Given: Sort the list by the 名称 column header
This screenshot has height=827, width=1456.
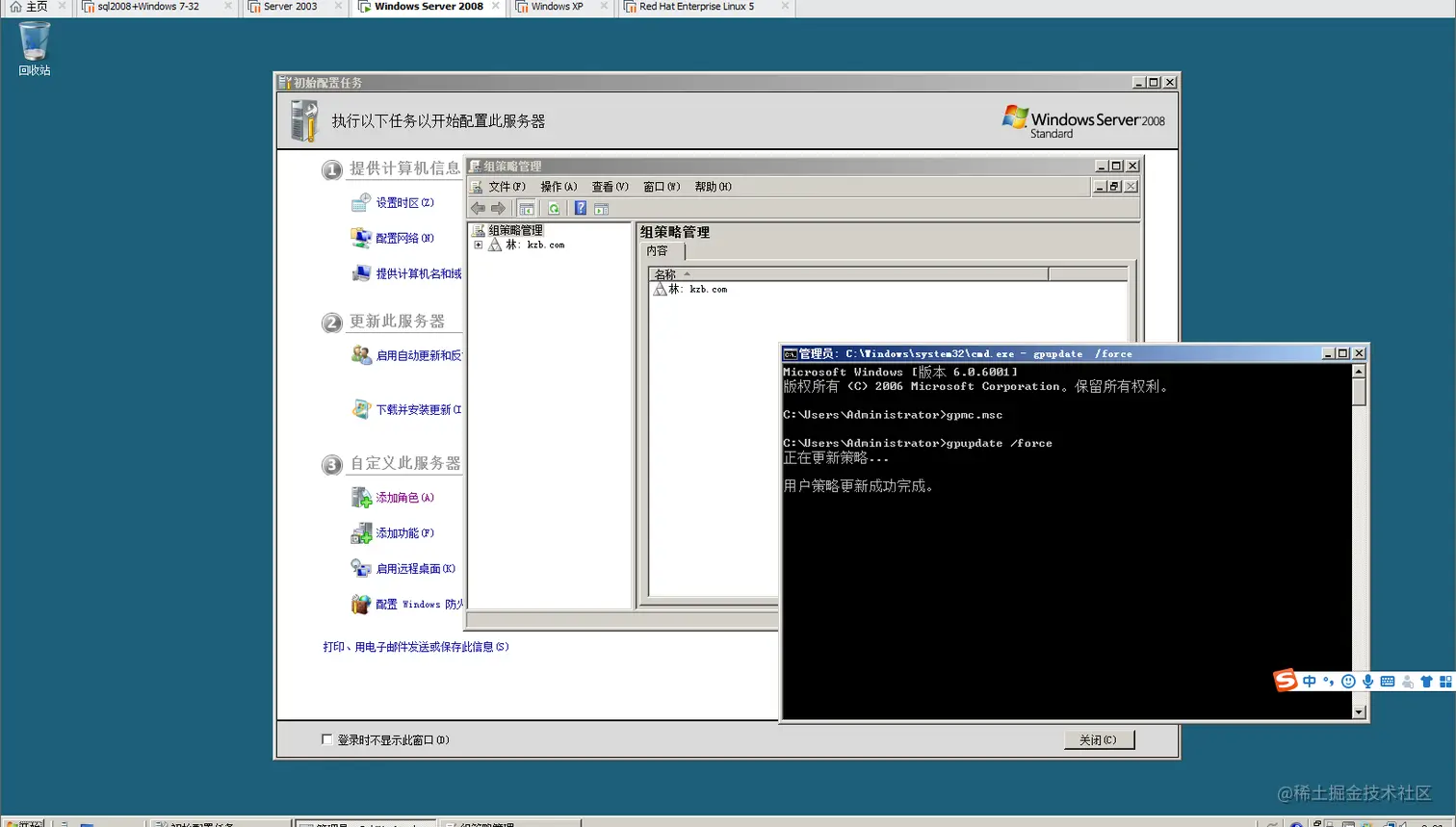Looking at the screenshot, I should coord(848,274).
